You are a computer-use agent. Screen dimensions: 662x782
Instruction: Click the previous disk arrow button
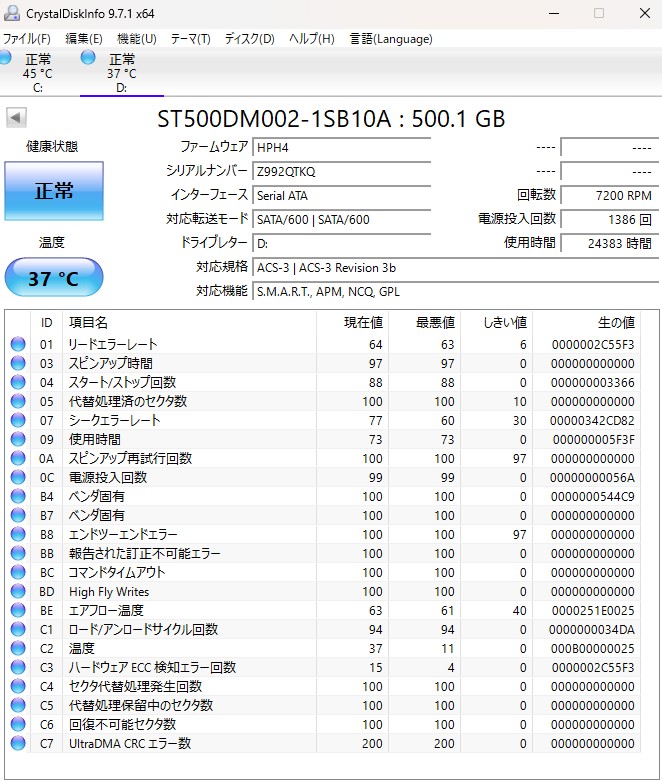tap(16, 118)
